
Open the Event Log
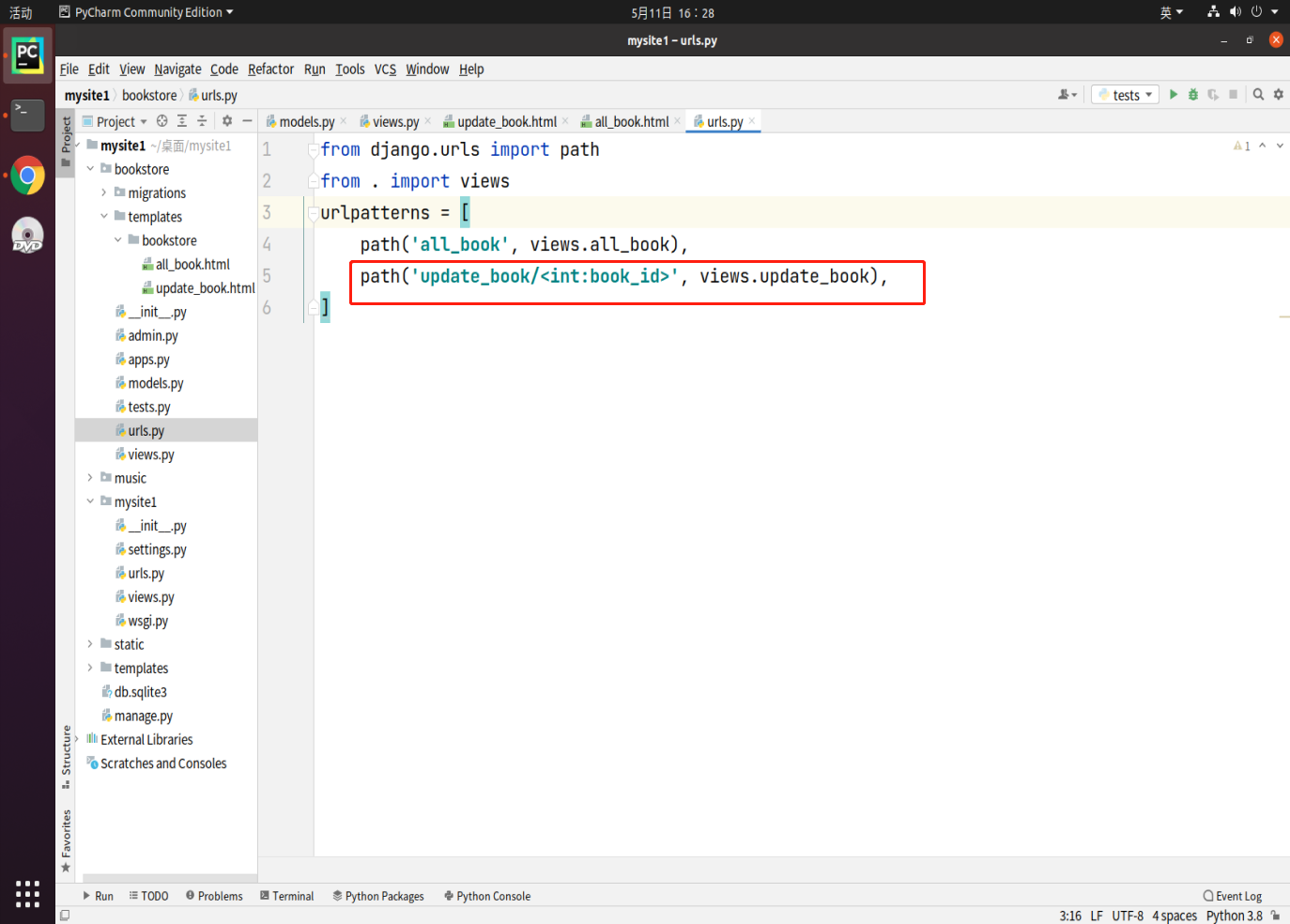(x=1233, y=896)
